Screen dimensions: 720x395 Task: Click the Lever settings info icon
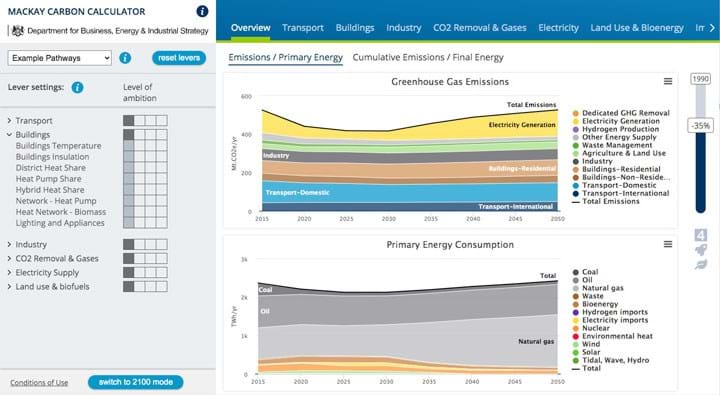coord(78,87)
